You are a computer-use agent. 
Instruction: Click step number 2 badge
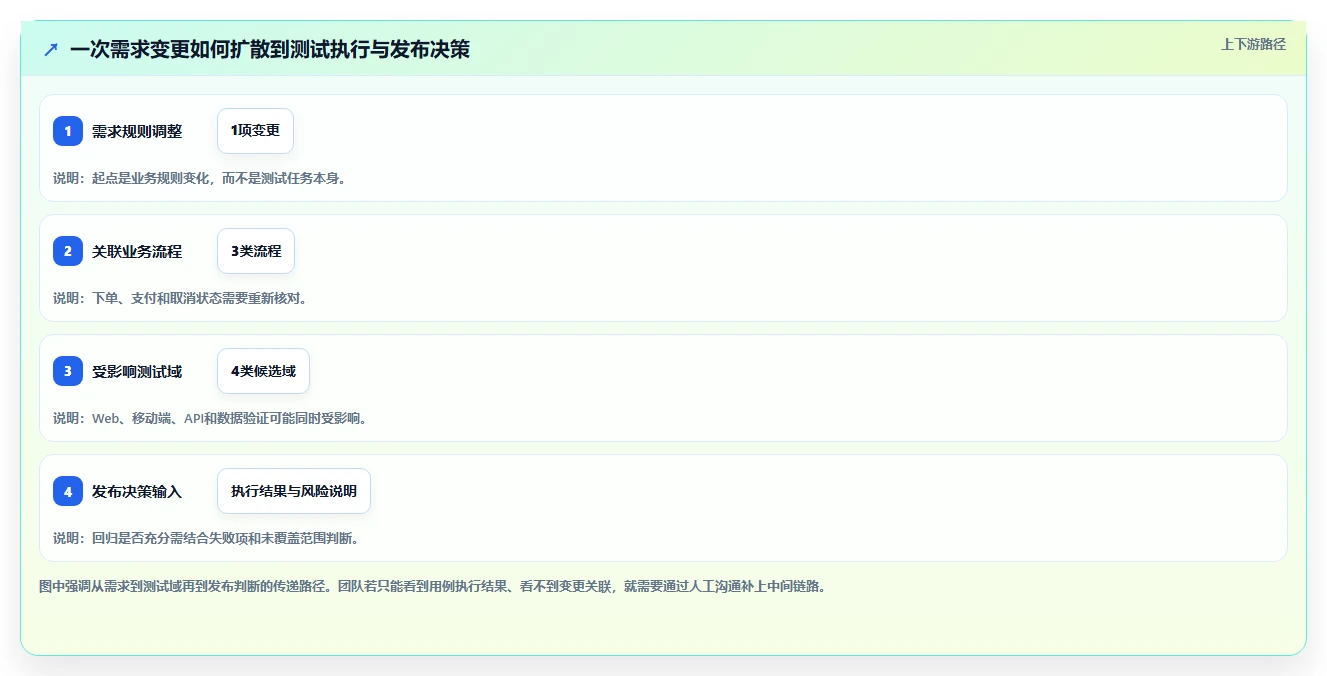[68, 251]
